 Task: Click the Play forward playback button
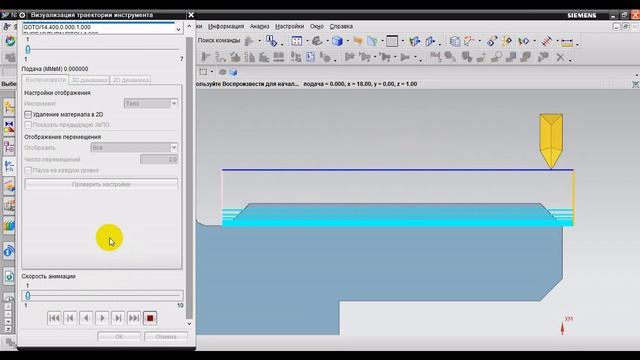(102, 318)
